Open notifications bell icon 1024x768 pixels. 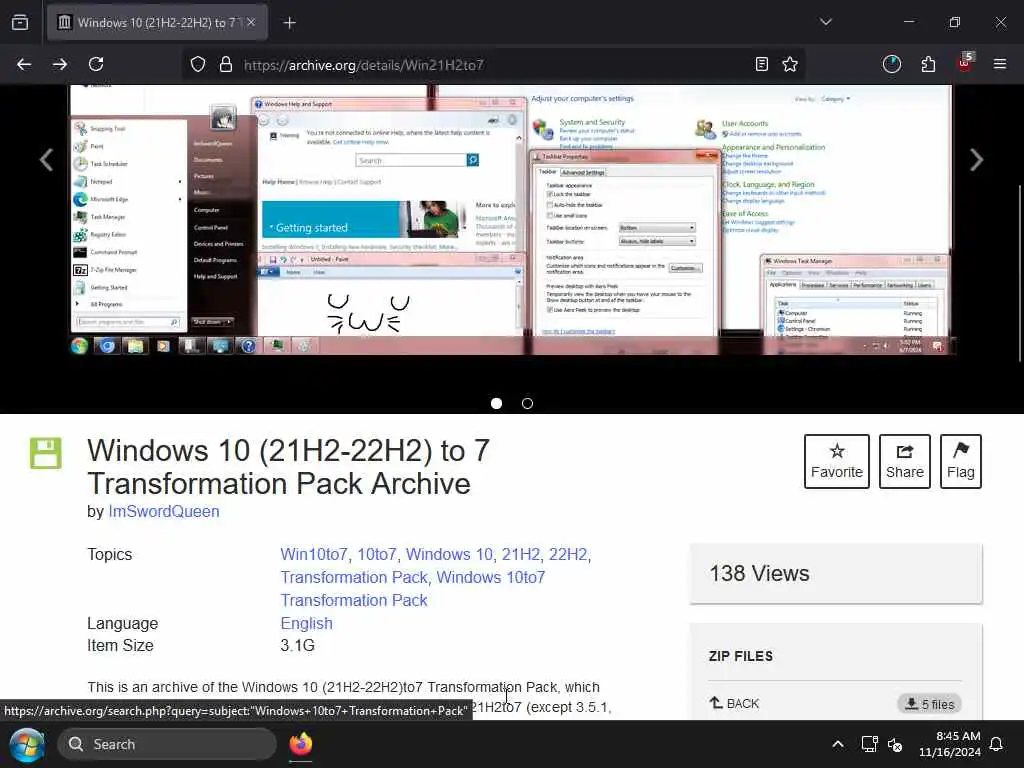(x=997, y=744)
